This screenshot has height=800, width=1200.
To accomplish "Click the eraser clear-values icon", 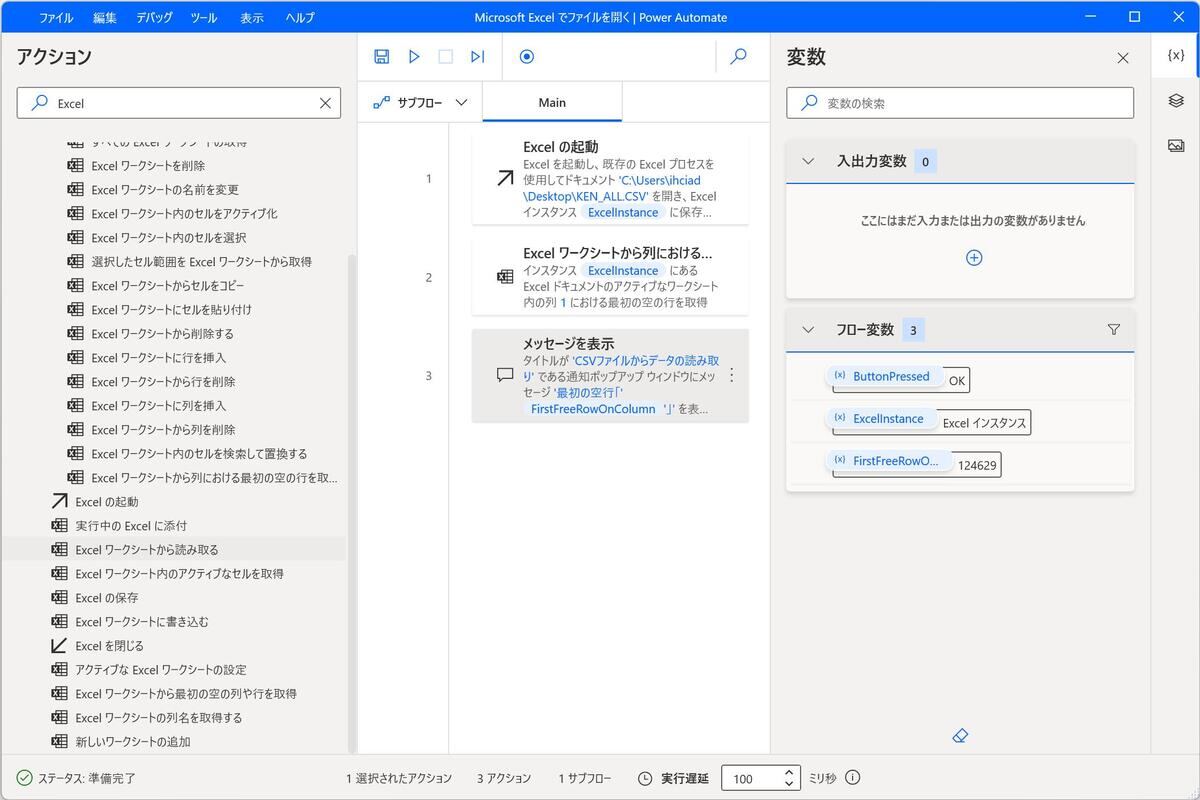I will (x=960, y=736).
